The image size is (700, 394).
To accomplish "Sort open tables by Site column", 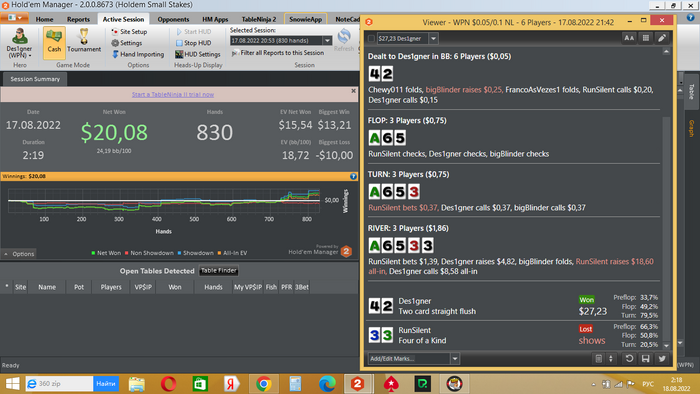I will (x=21, y=287).
